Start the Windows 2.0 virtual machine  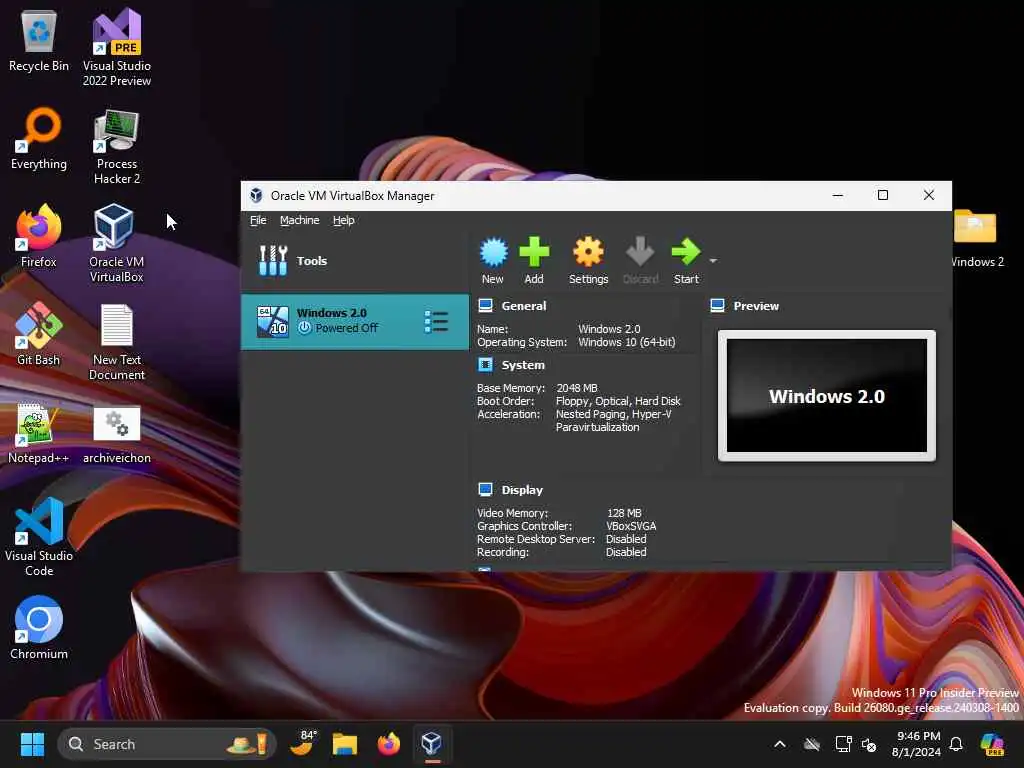pyautogui.click(x=686, y=260)
